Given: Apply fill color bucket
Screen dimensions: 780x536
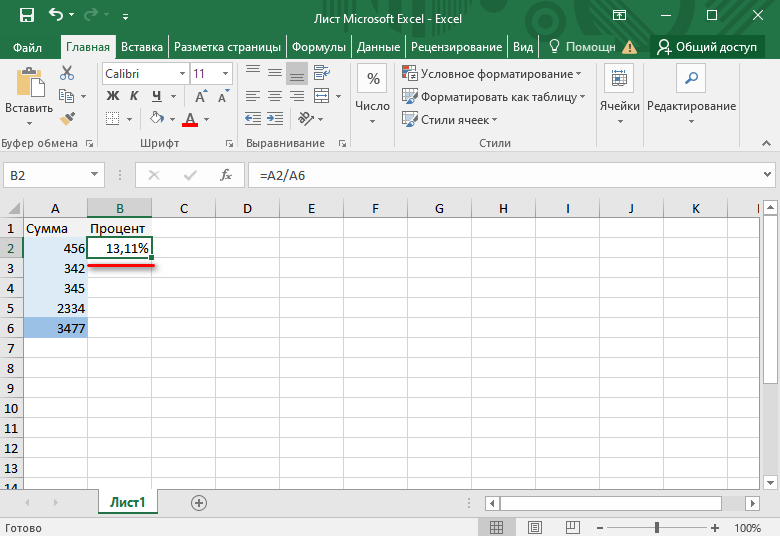Looking at the screenshot, I should (x=157, y=118).
